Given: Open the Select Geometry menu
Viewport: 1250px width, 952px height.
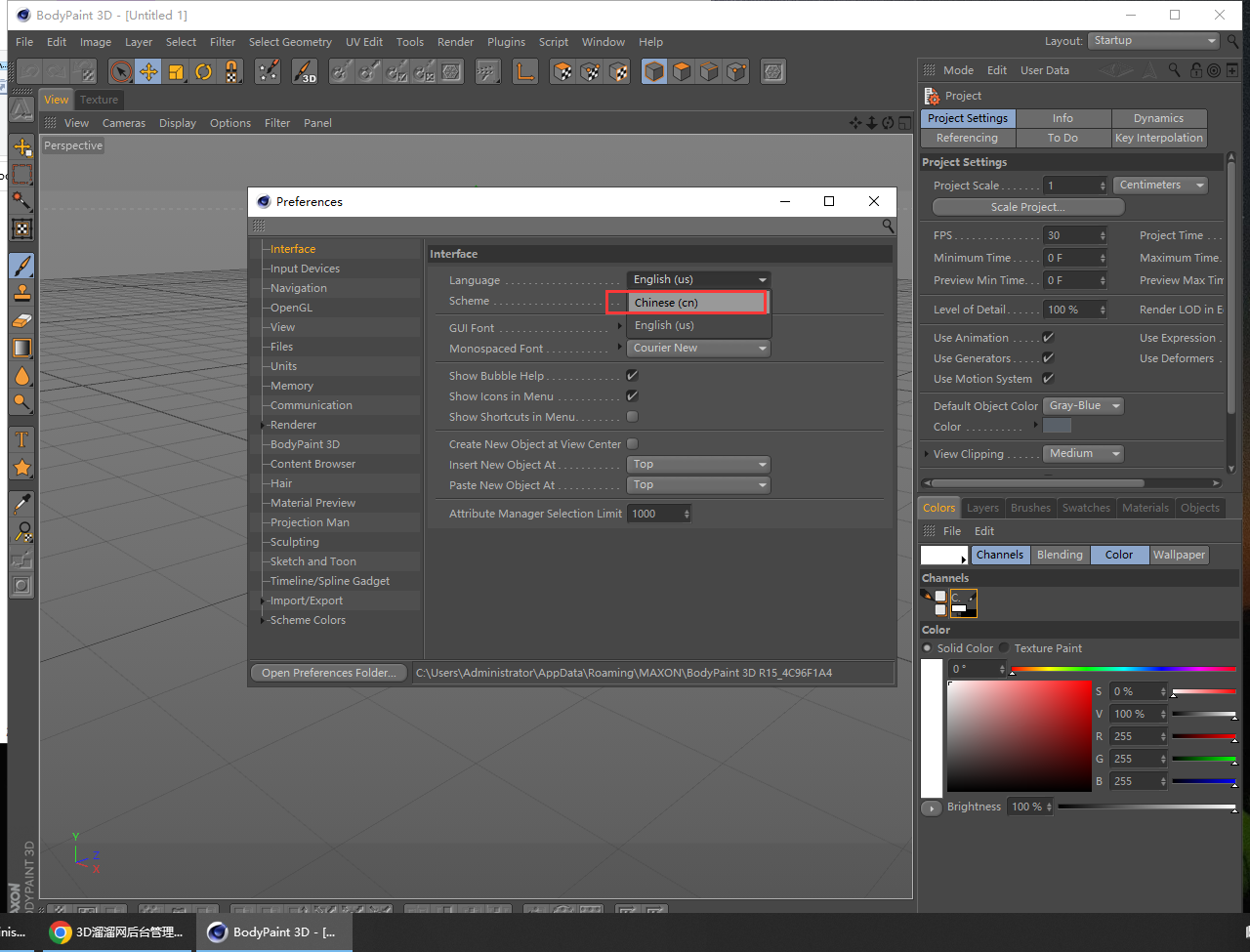Looking at the screenshot, I should click(290, 42).
